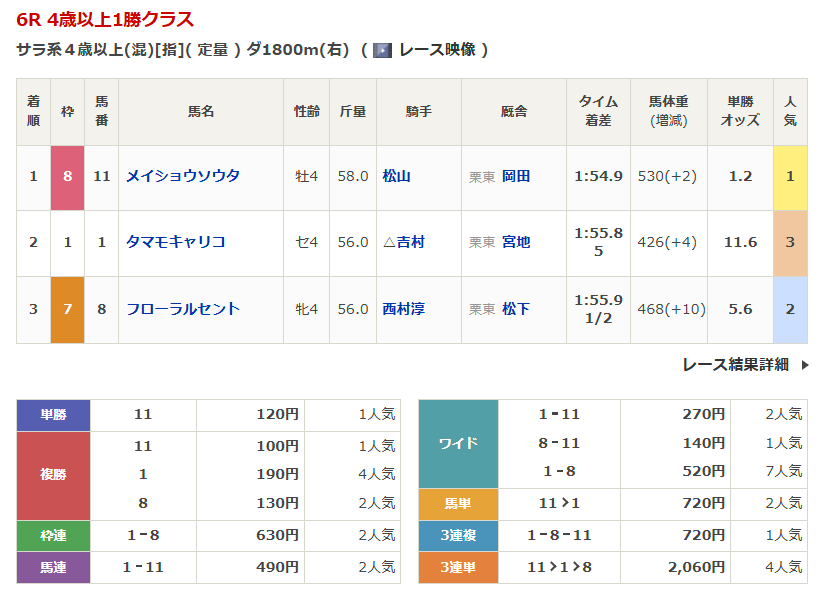
Task: Click the yellow 1st popularity cell
Action: coord(790,176)
